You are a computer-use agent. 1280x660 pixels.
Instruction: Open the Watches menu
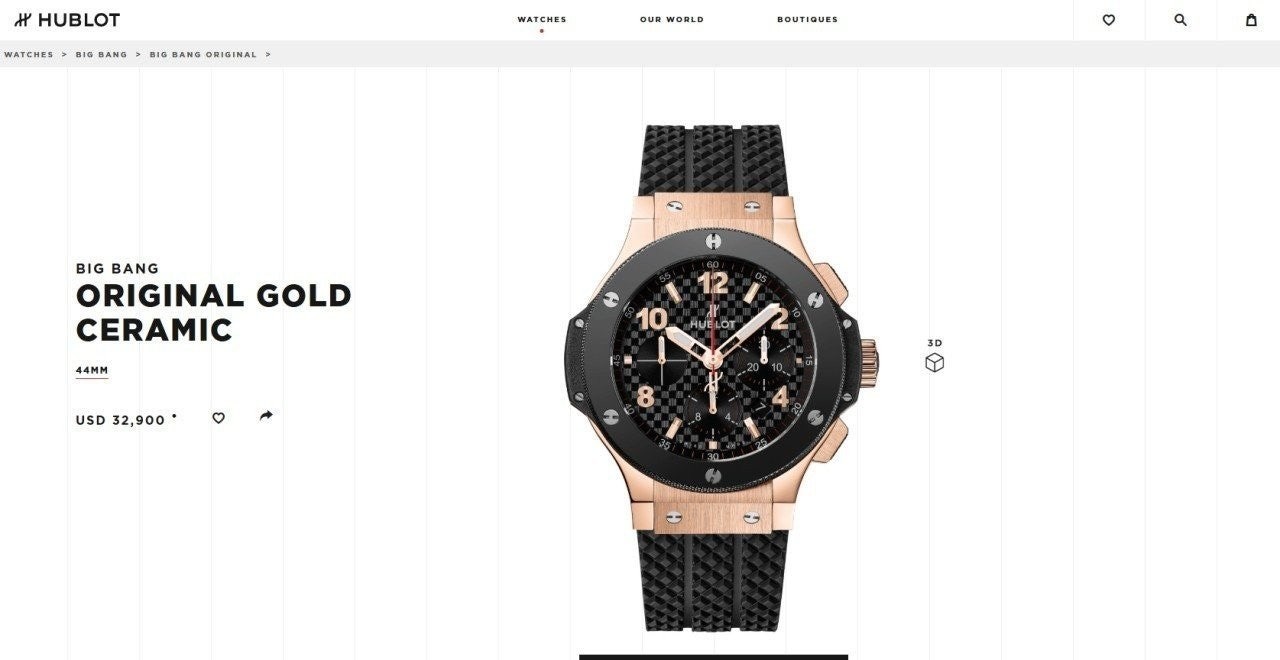tap(542, 19)
